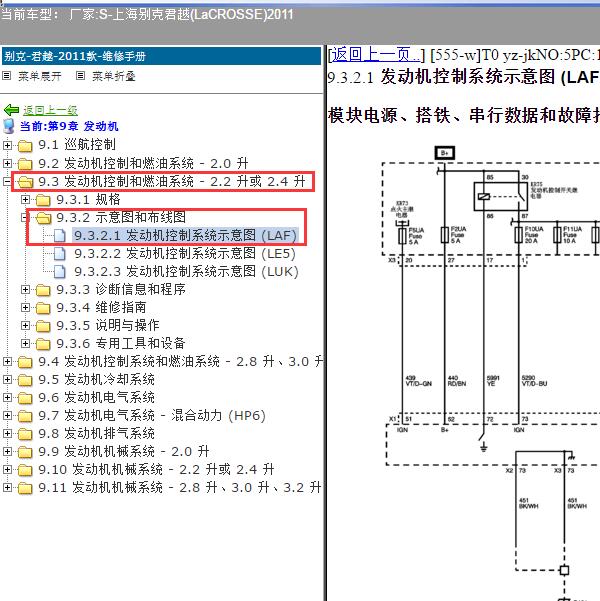The image size is (600, 601).
Task: Click folder icon of 9.5 发动机冷却系统
Action: (x=25, y=380)
